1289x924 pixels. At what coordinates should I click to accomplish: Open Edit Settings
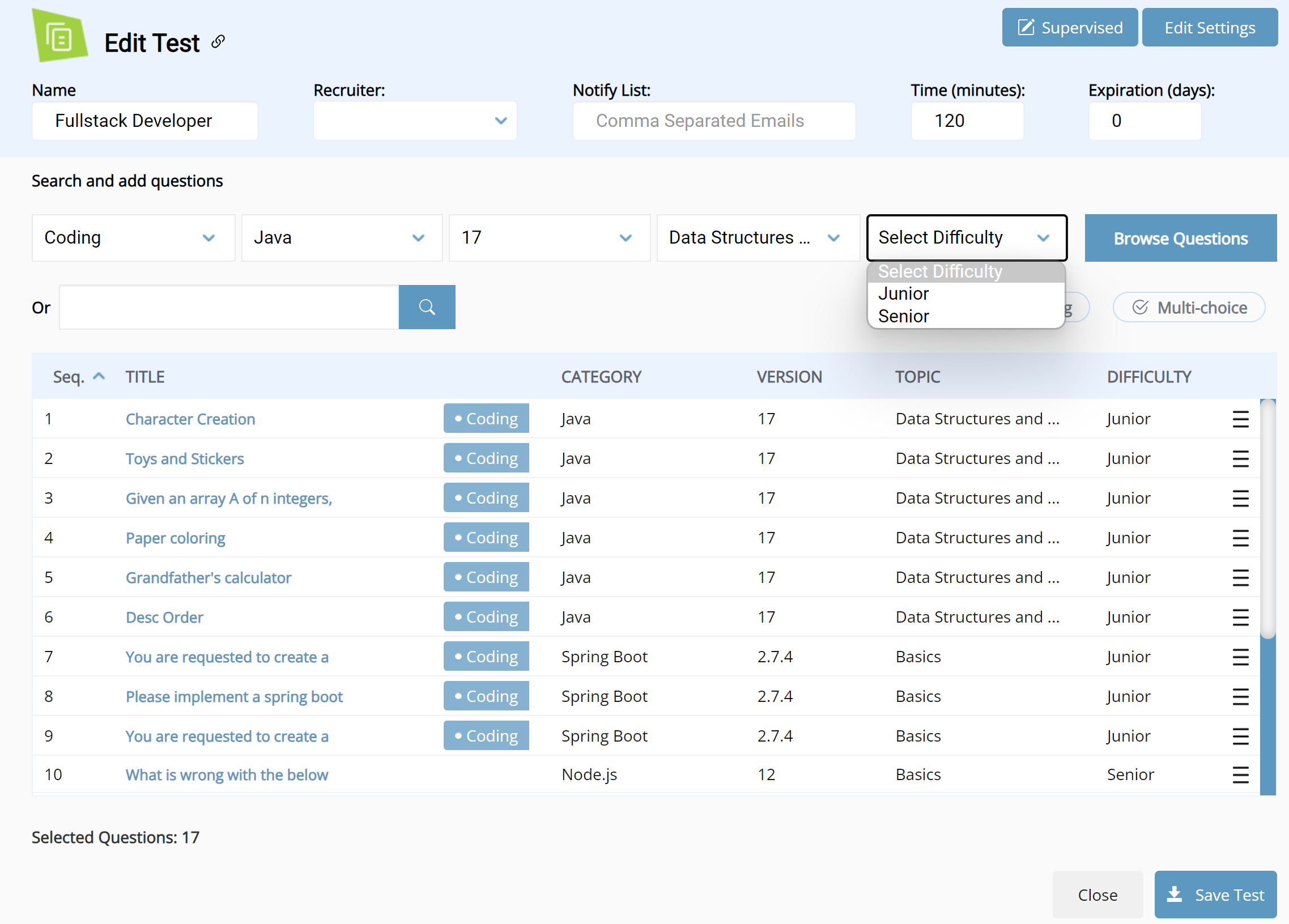tap(1210, 27)
